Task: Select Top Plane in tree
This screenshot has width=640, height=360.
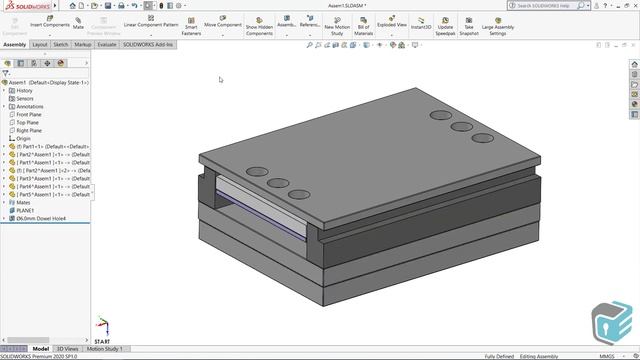Action: [x=24, y=122]
